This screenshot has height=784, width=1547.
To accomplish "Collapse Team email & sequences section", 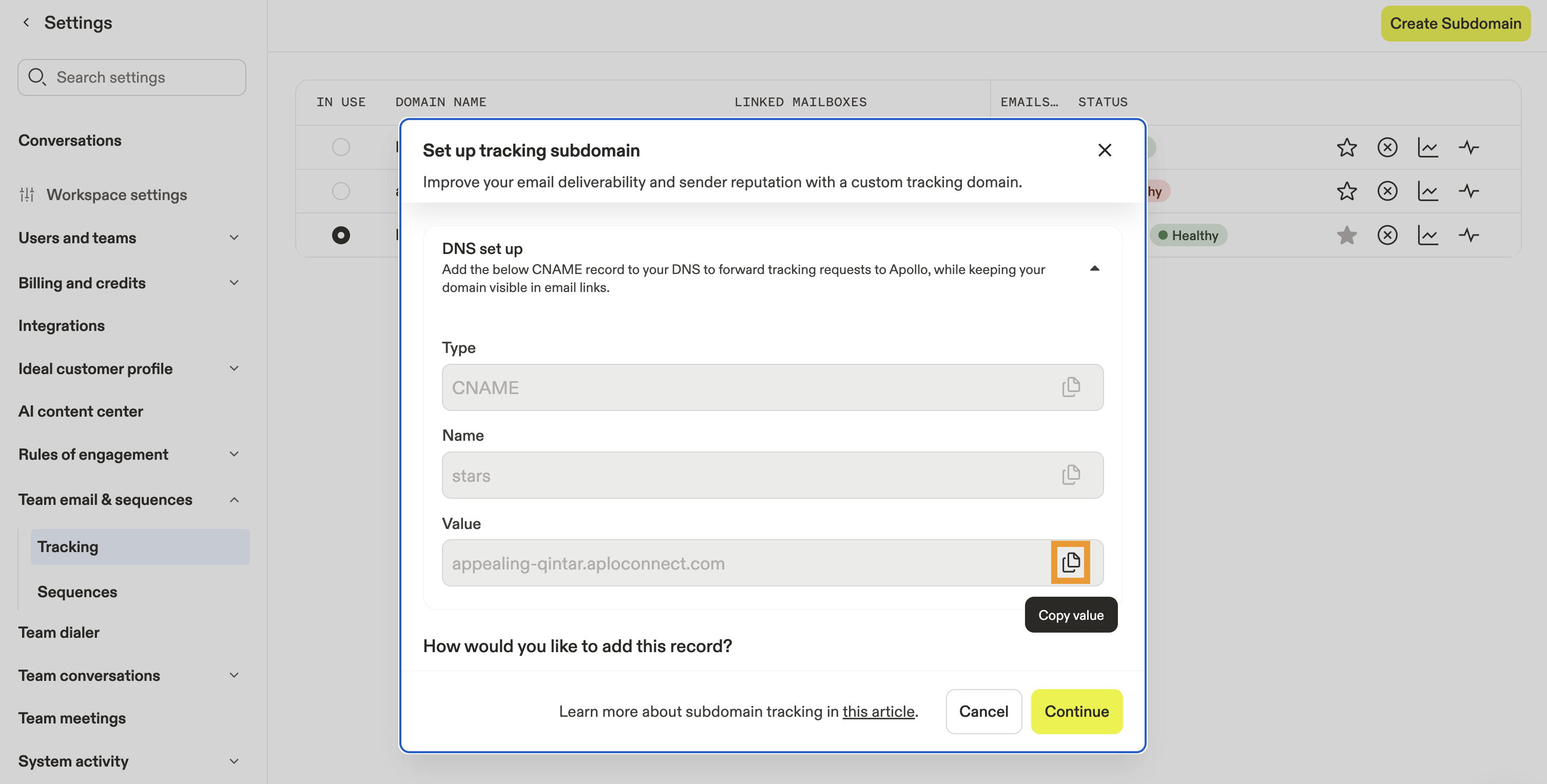I will click(234, 499).
